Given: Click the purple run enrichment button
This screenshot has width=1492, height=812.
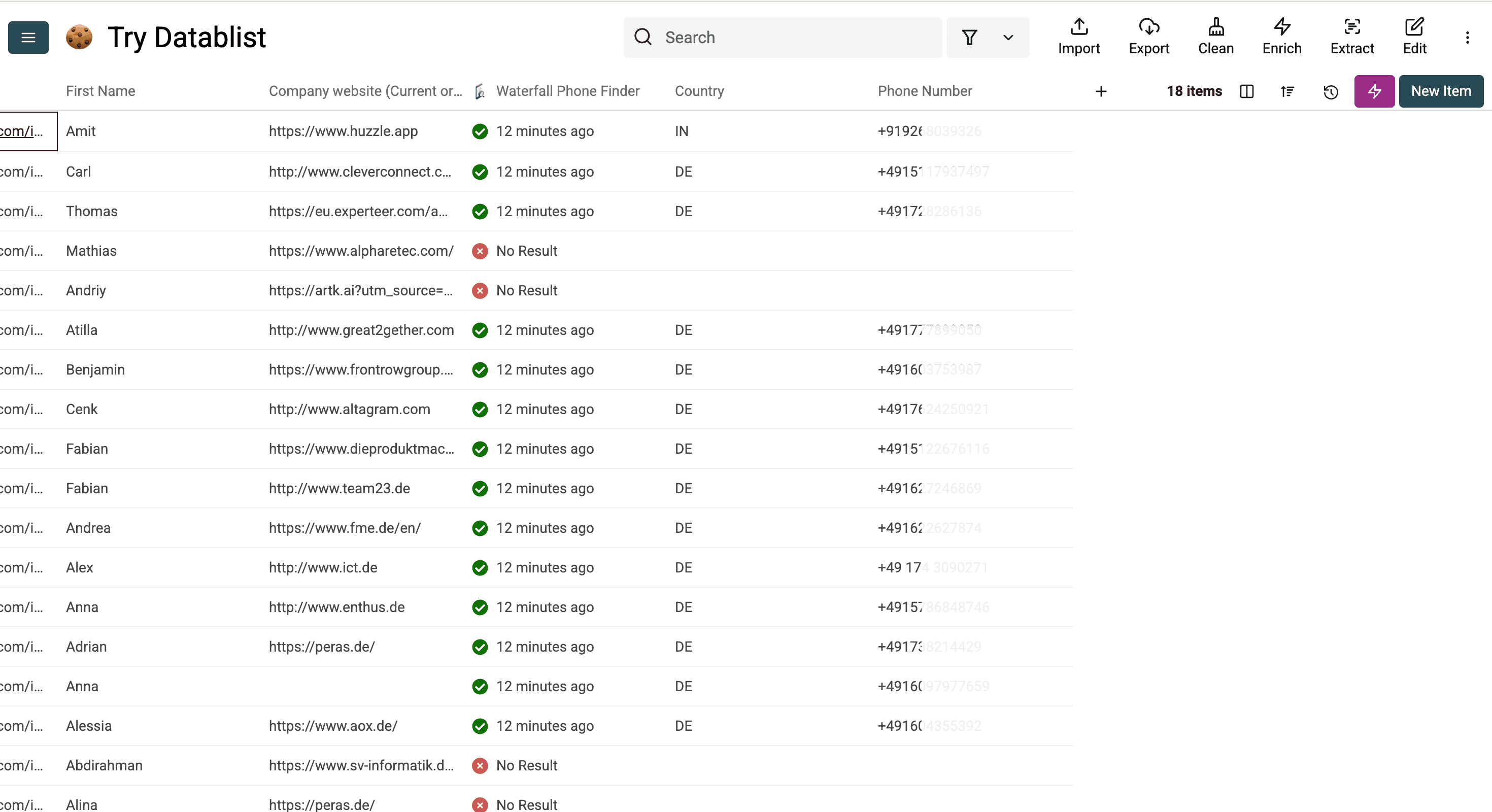Looking at the screenshot, I should 1373,91.
